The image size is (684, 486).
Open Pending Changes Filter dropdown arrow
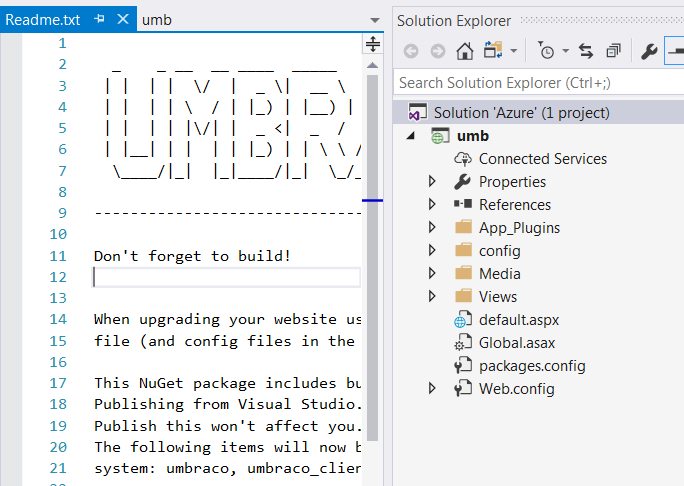click(x=565, y=51)
